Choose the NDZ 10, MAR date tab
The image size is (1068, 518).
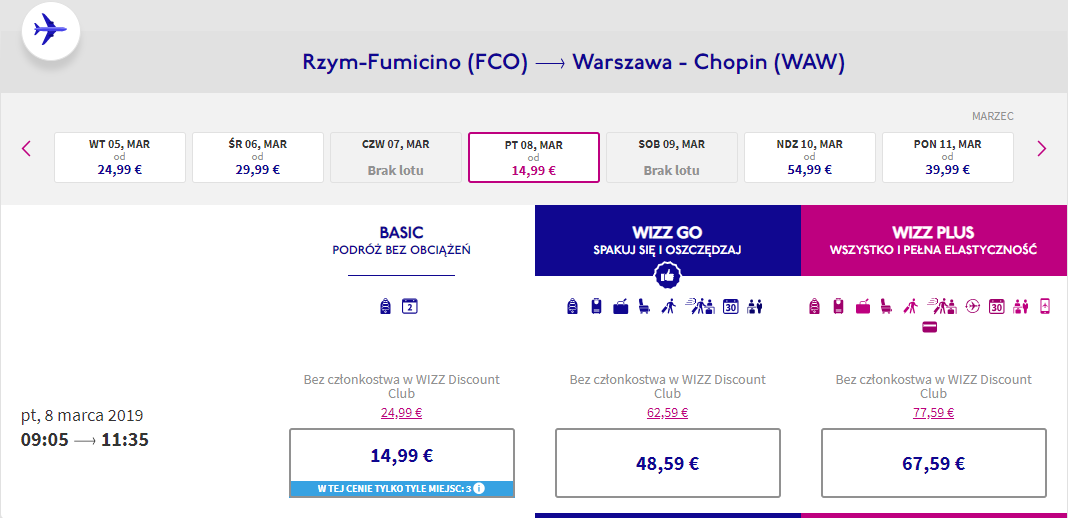[809, 157]
